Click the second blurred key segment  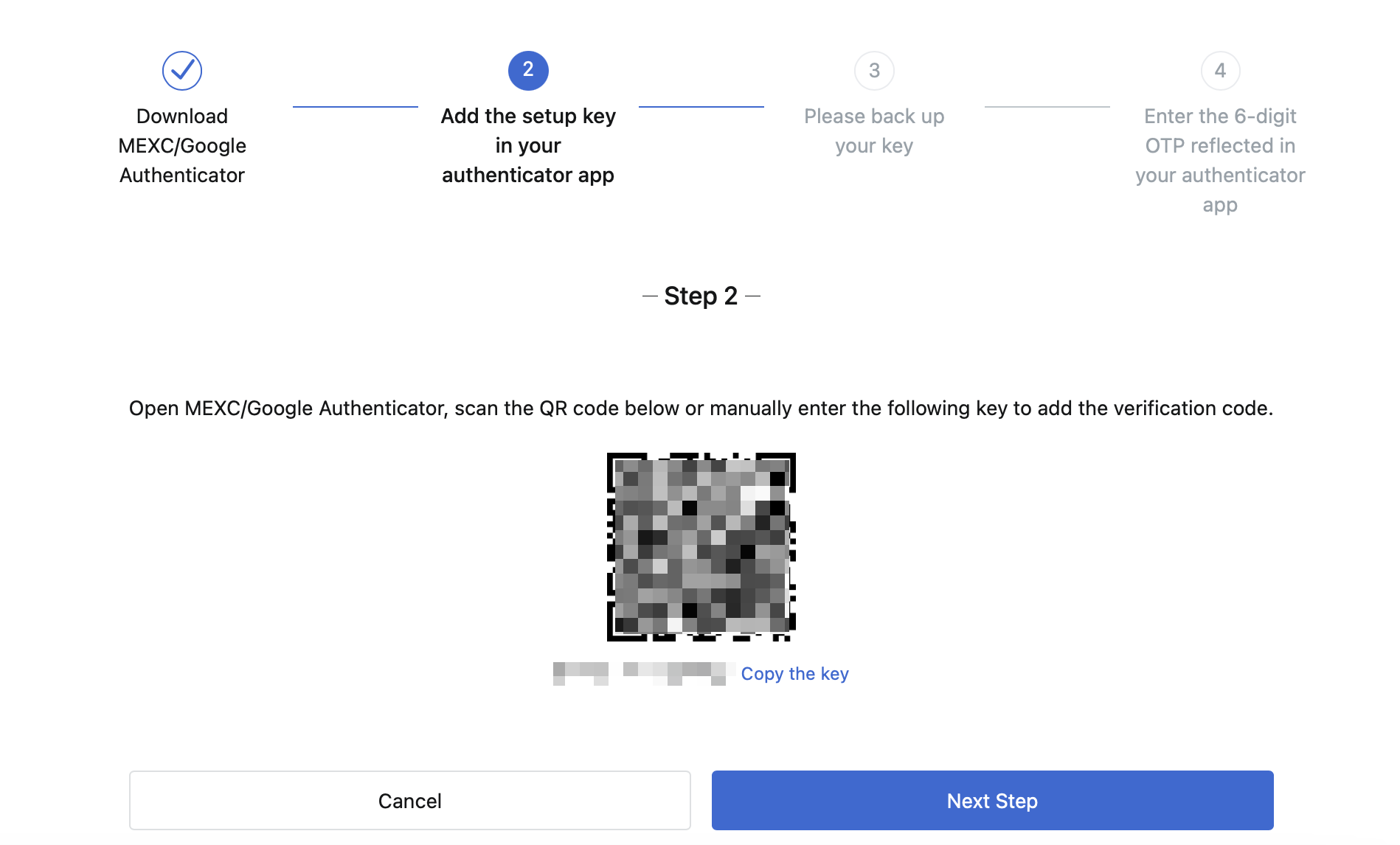click(679, 674)
